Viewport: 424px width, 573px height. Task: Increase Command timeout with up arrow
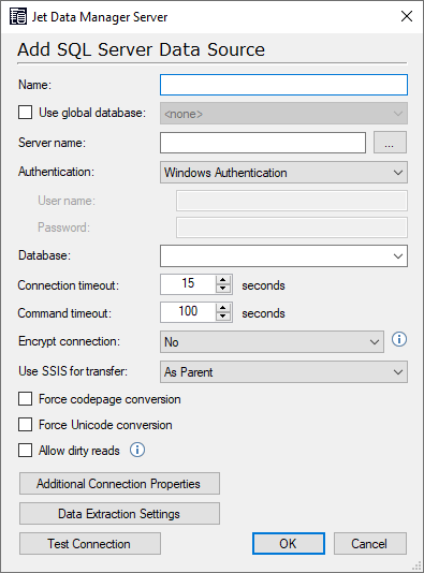click(223, 308)
